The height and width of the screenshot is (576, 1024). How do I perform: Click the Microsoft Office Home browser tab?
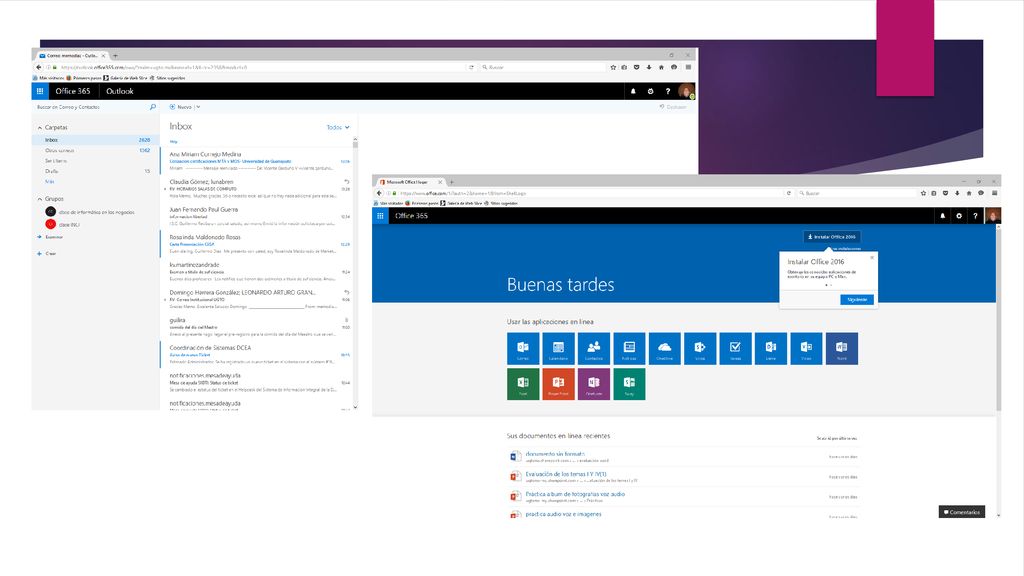410,182
